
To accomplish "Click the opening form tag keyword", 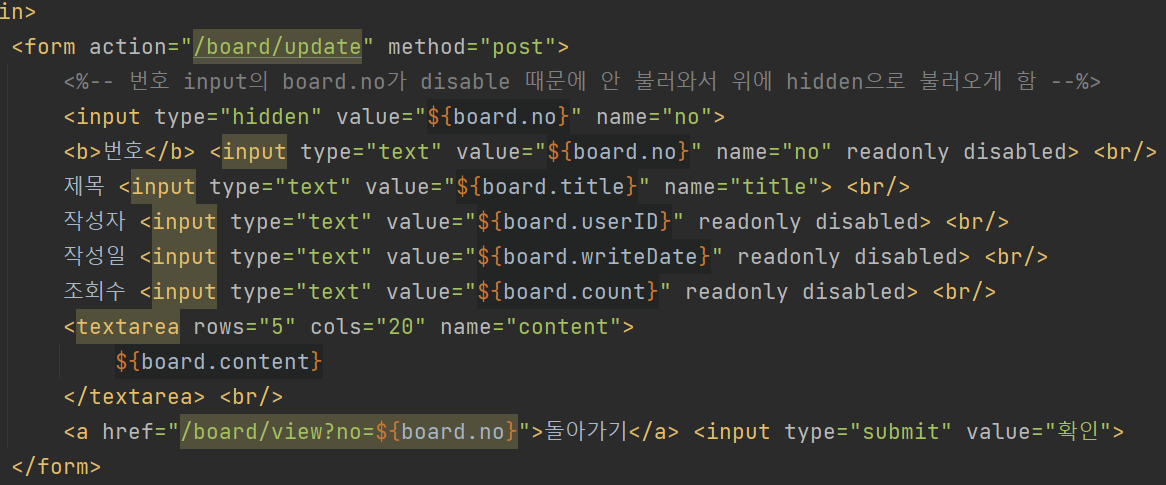I will click(50, 48).
